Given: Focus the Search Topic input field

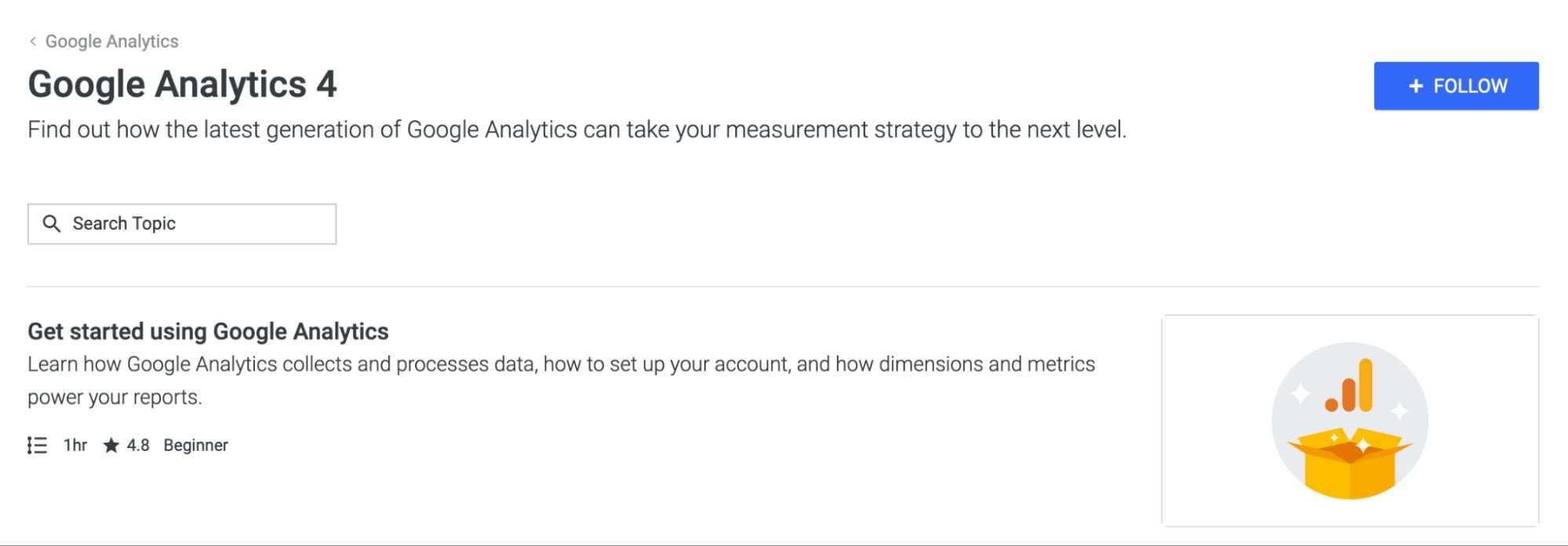Looking at the screenshot, I should (x=182, y=224).
